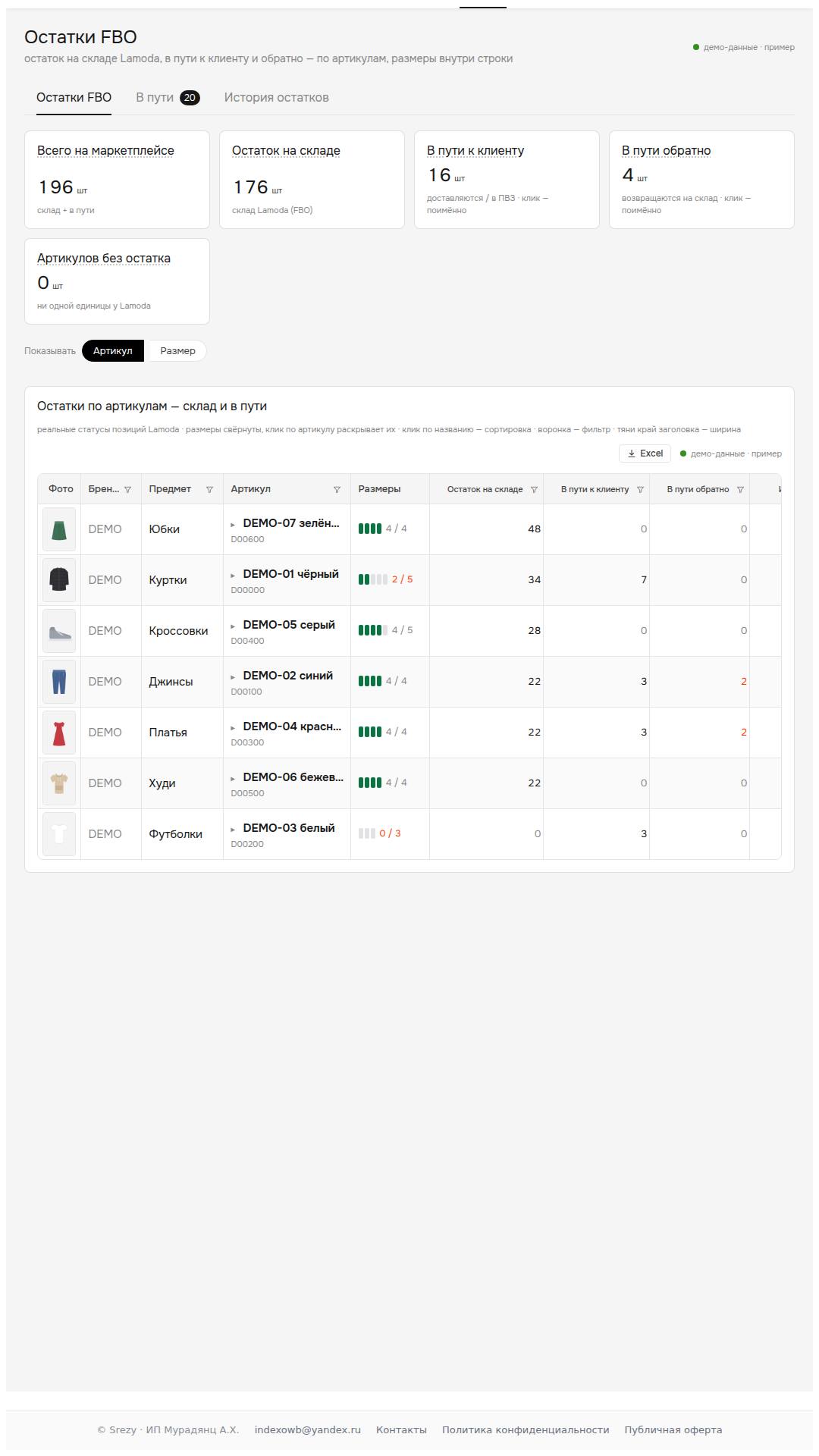
Task: Filter by Остаток на складе funnel icon
Action: [x=534, y=490]
